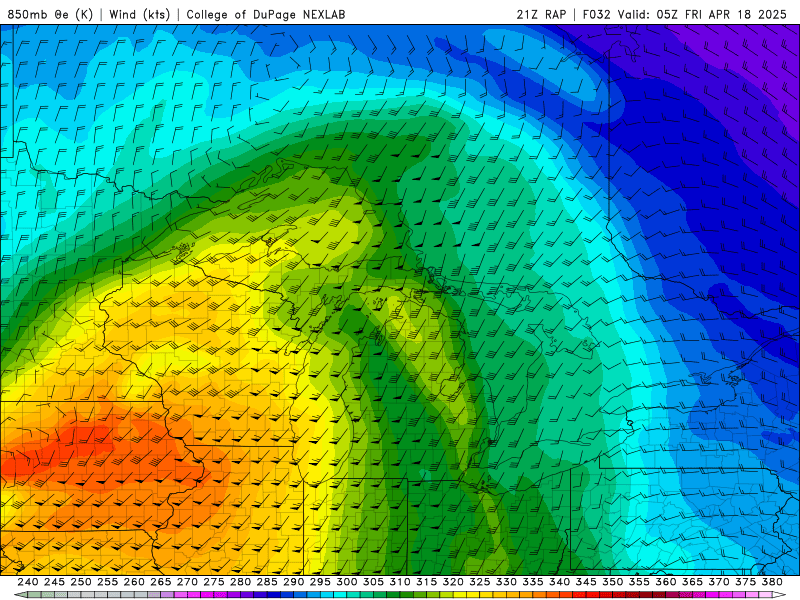The height and width of the screenshot is (600, 800).
Task: Click the 275 value on the legend
Action: point(214,582)
